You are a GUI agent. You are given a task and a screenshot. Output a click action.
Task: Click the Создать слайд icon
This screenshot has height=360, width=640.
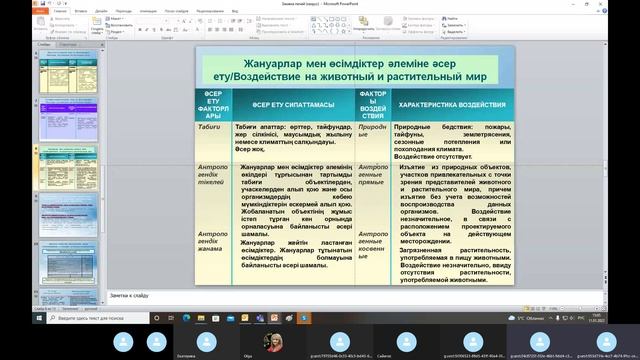[x=97, y=21]
